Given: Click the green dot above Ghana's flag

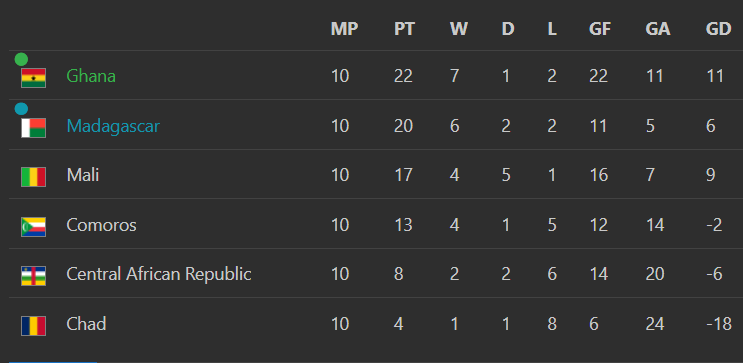Looking at the screenshot, I should 21,59.
